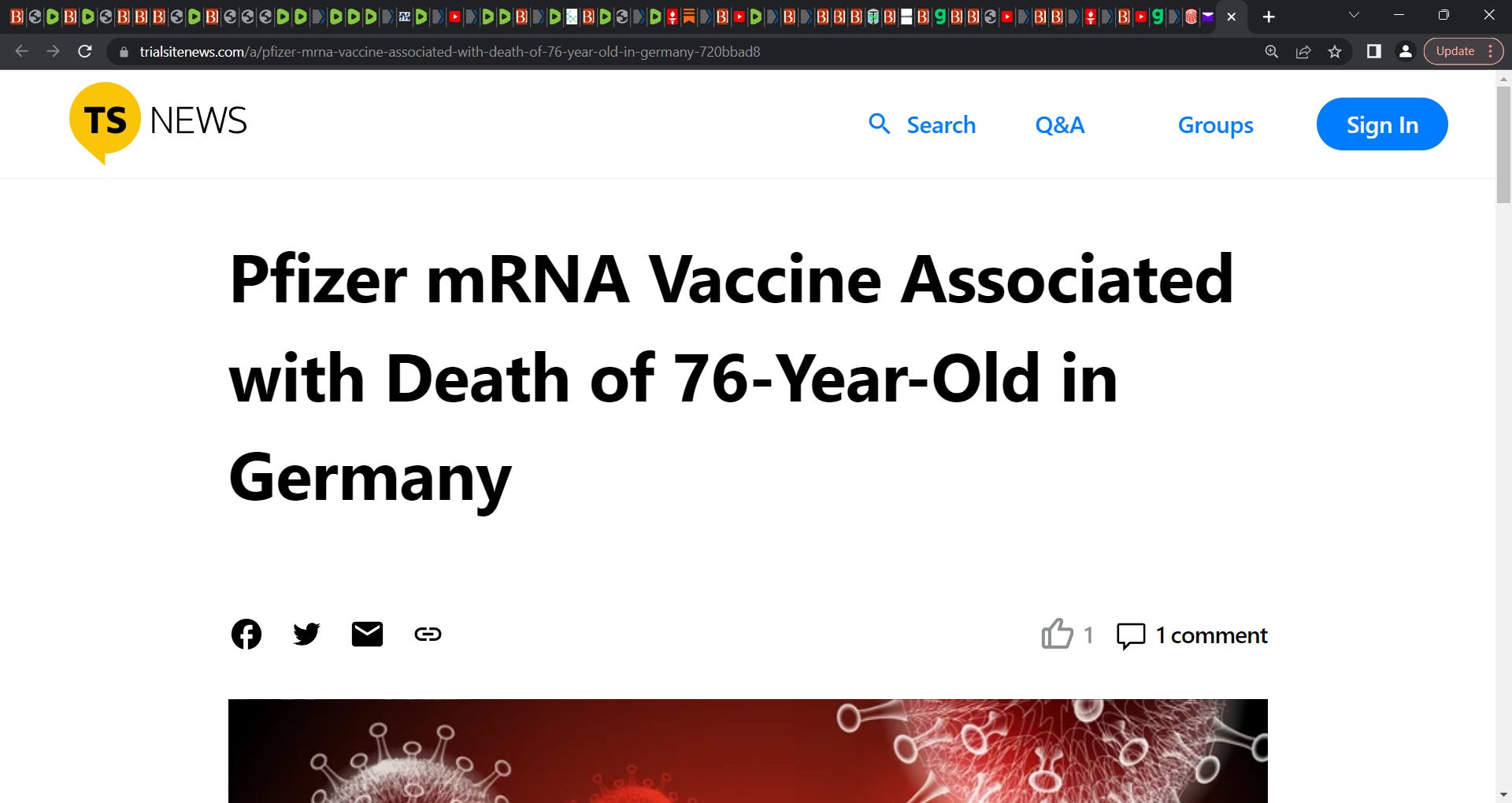
Task: Copy article link with chain icon
Action: (428, 634)
